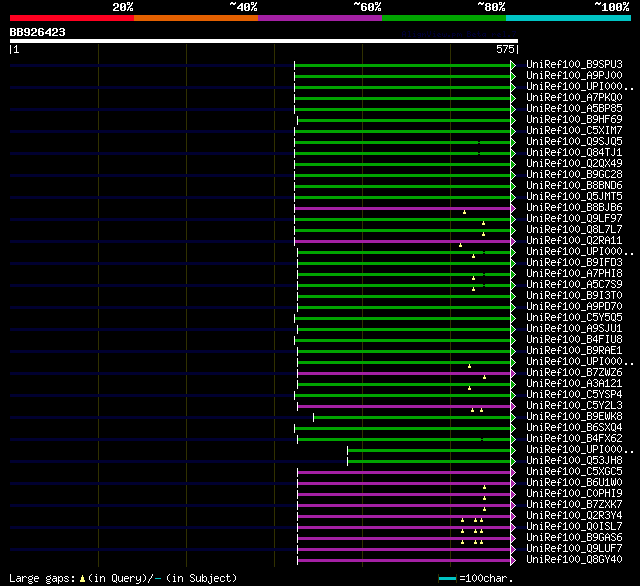Open hit UniRef100_A9PJ00

pos(574,75)
